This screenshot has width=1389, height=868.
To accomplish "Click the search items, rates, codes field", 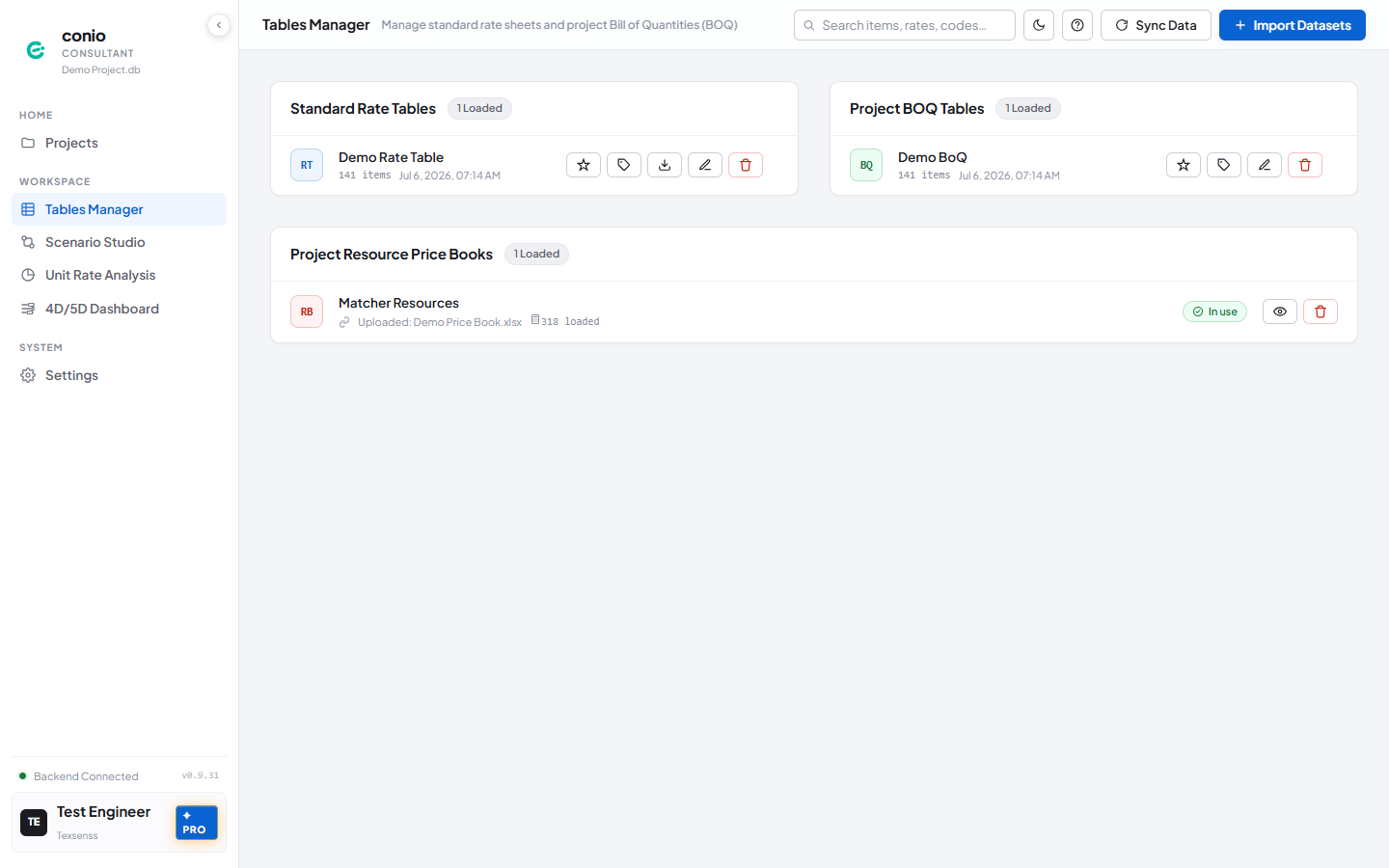I will [905, 25].
